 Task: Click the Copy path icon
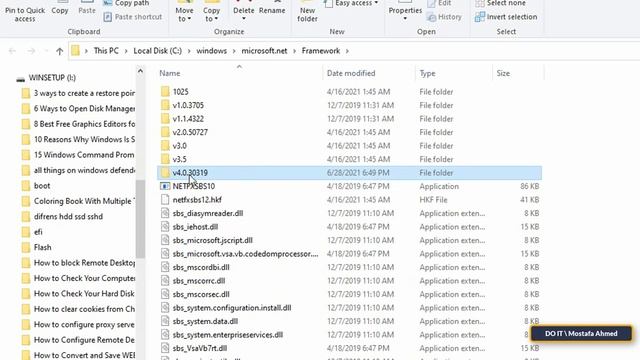coord(108,3)
